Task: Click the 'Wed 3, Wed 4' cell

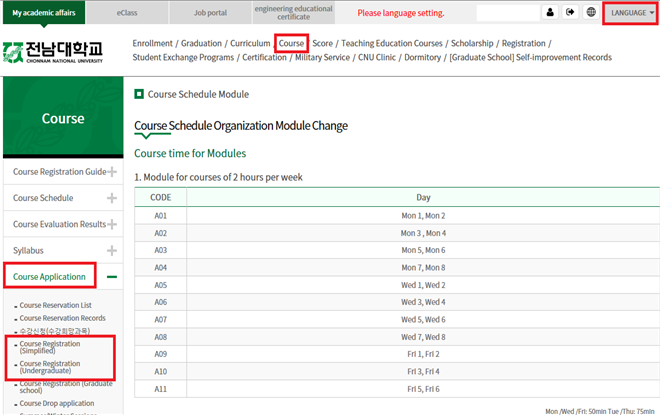Action: click(x=423, y=302)
